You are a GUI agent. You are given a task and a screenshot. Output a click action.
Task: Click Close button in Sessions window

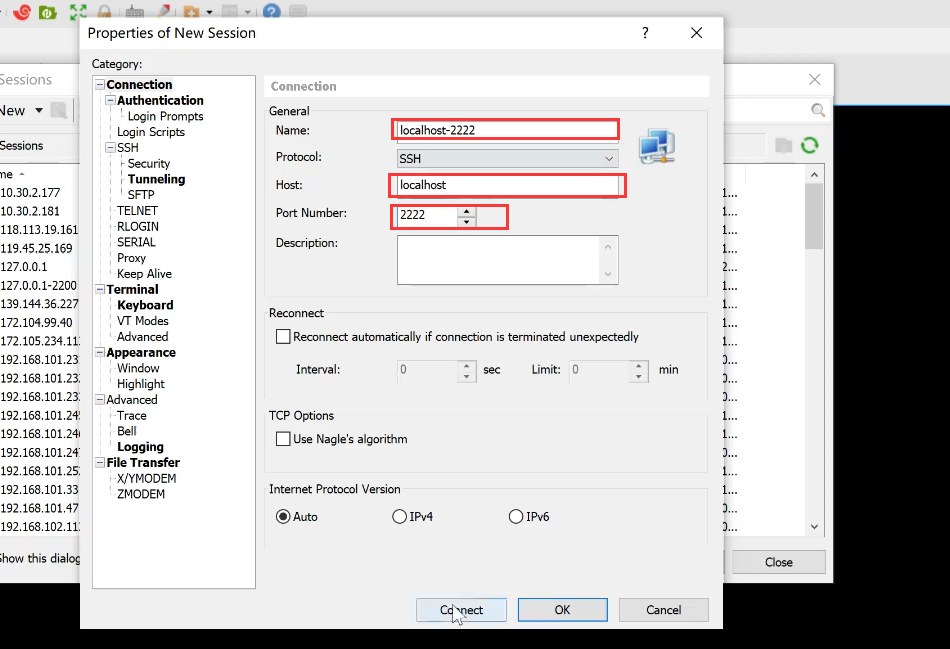[x=779, y=562]
